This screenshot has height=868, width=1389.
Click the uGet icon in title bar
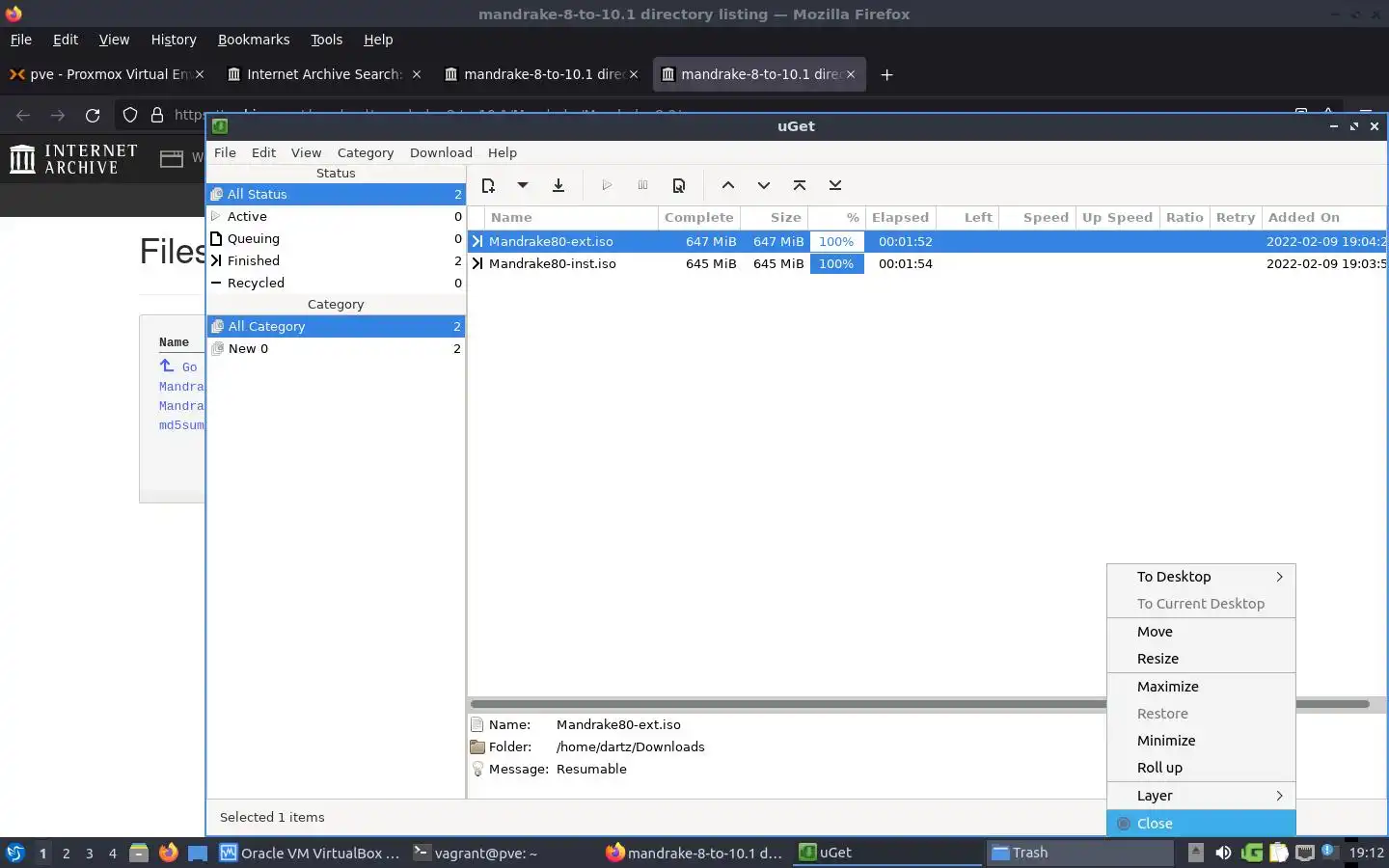[220, 126]
